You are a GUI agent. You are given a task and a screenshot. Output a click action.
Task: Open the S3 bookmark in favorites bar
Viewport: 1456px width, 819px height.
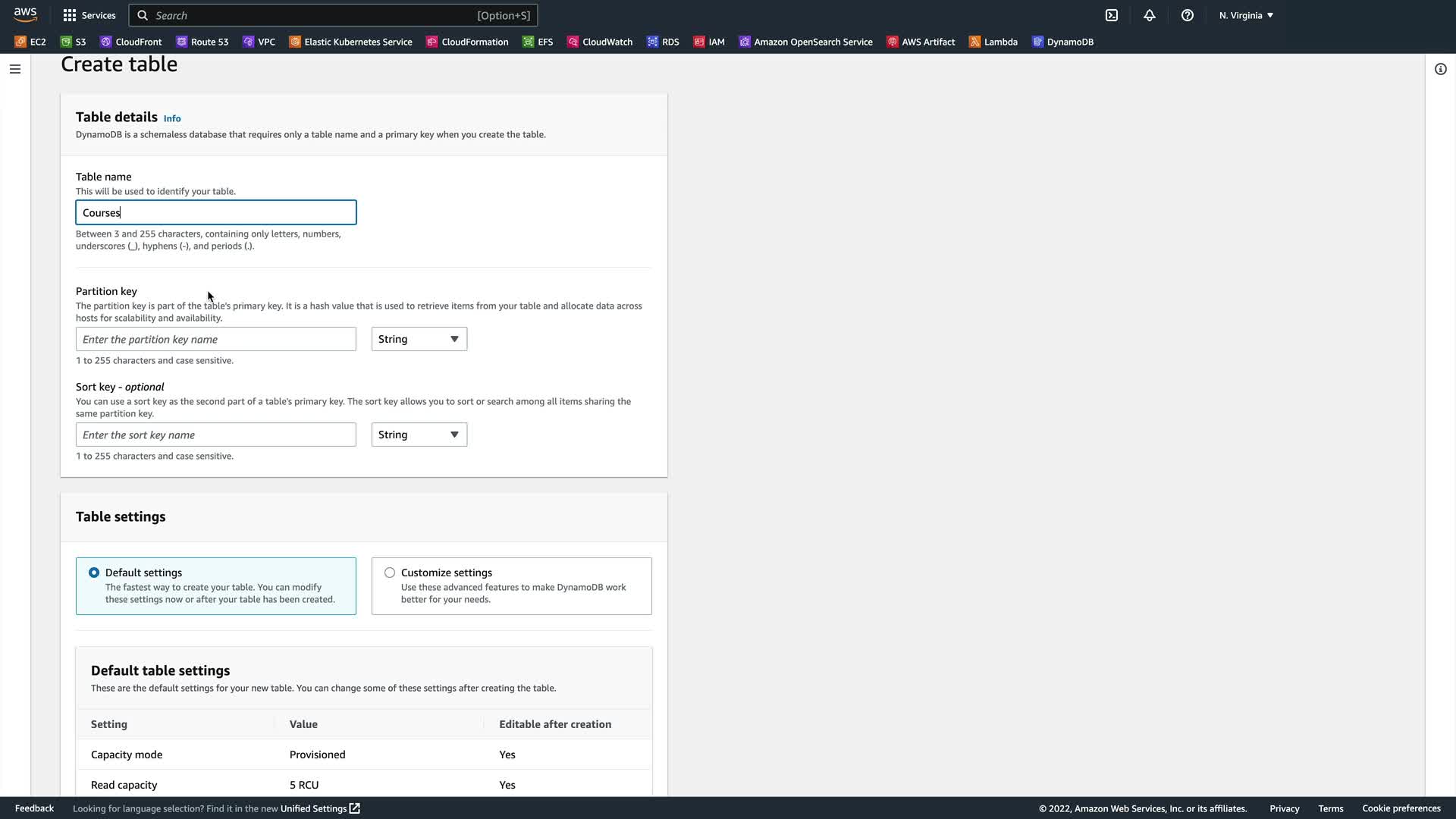(x=74, y=42)
